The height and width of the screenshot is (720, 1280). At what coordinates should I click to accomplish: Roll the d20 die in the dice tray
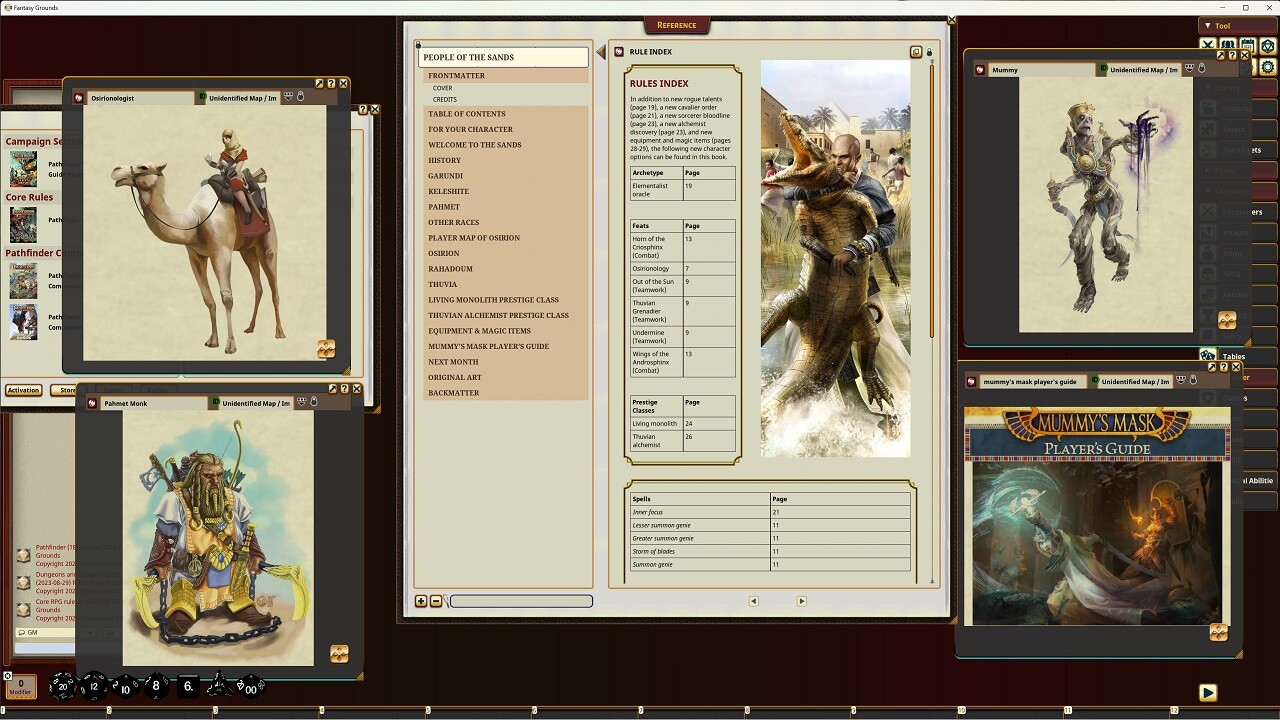pos(62,684)
